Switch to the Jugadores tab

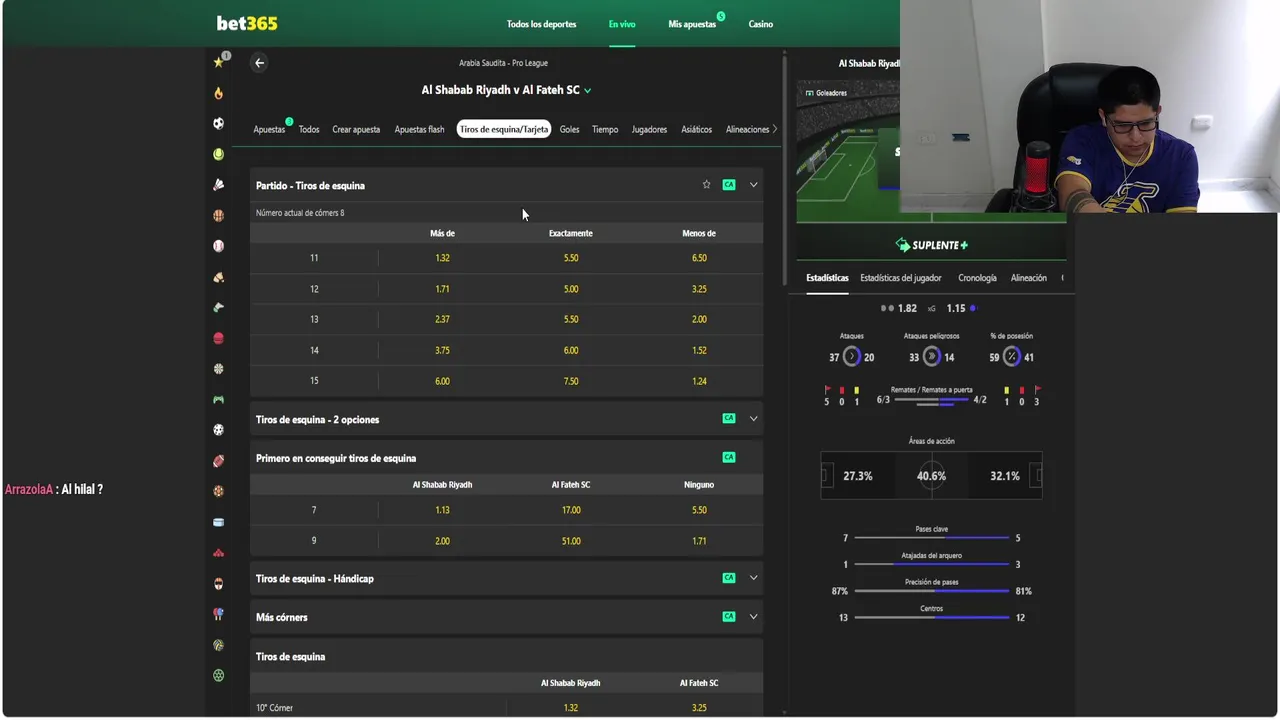pos(649,129)
